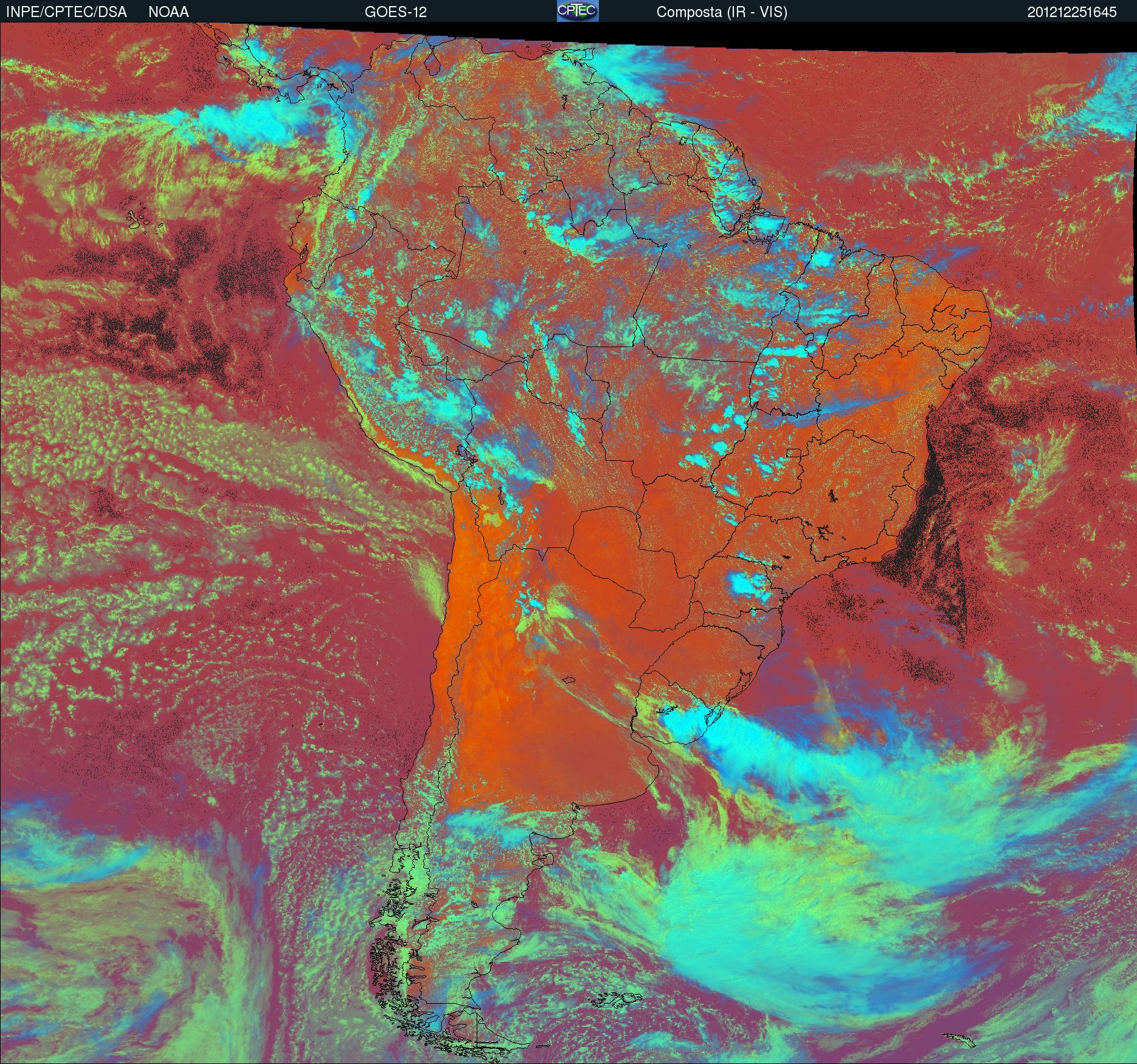This screenshot has height=1064, width=1137.
Task: Click the CPTEC logo in the header
Action: [x=578, y=11]
